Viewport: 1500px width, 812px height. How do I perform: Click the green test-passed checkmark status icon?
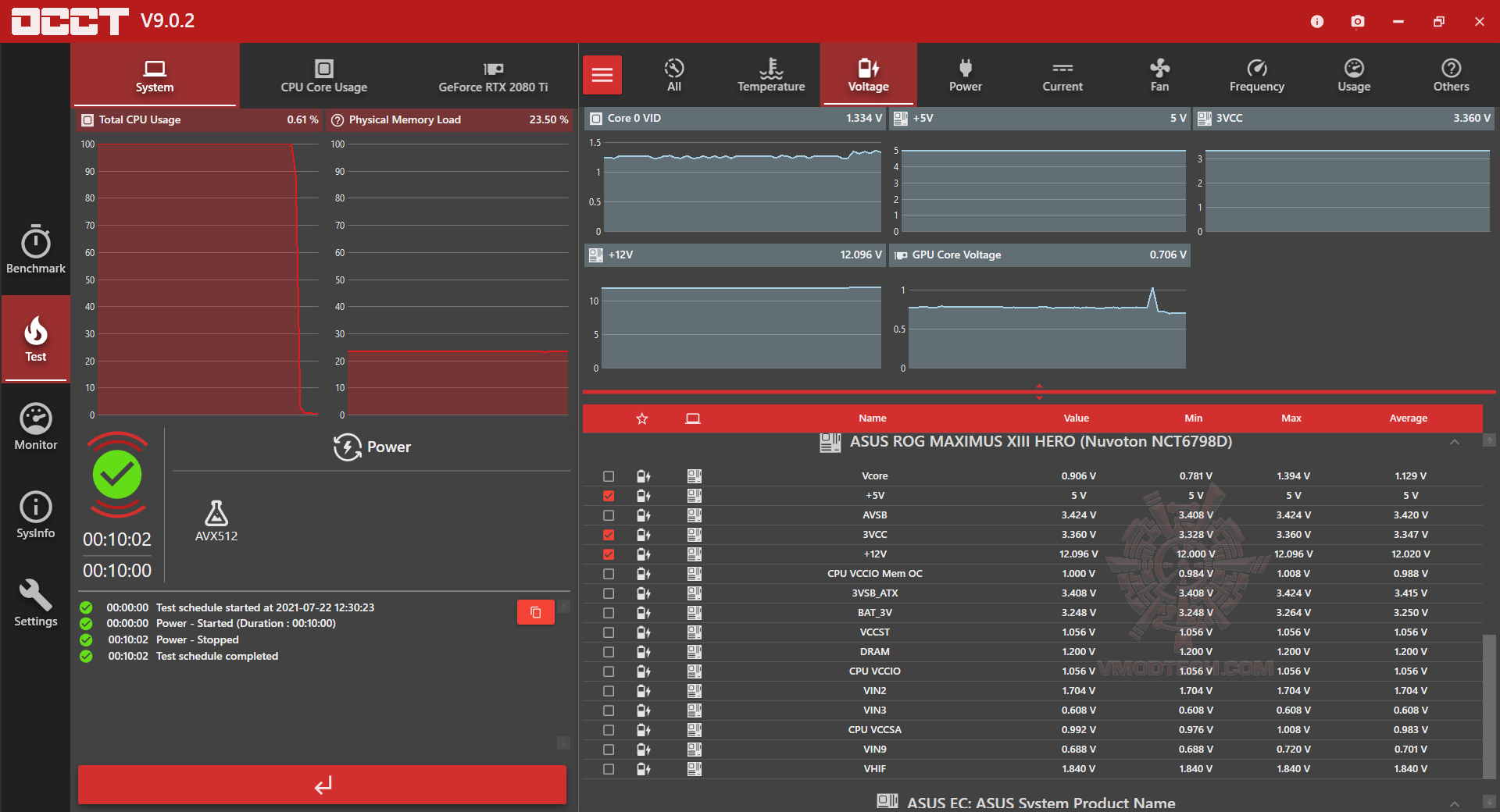coord(117,475)
